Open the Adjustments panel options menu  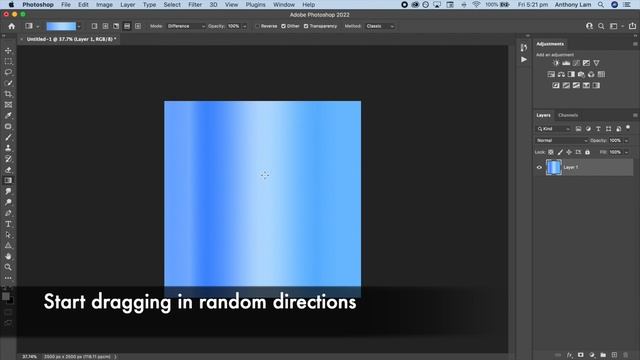635,44
